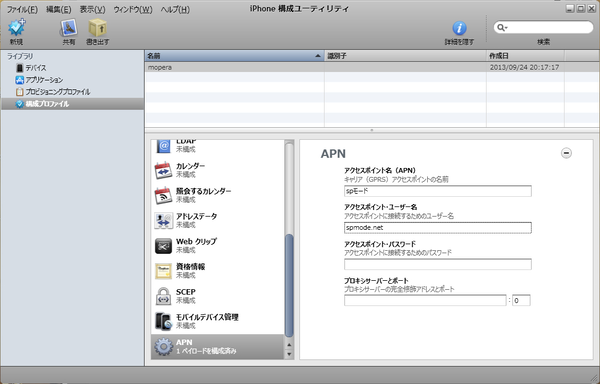Select the モバイルデバイス管理 payload icon
The width and height of the screenshot is (600, 384).
(x=163, y=321)
